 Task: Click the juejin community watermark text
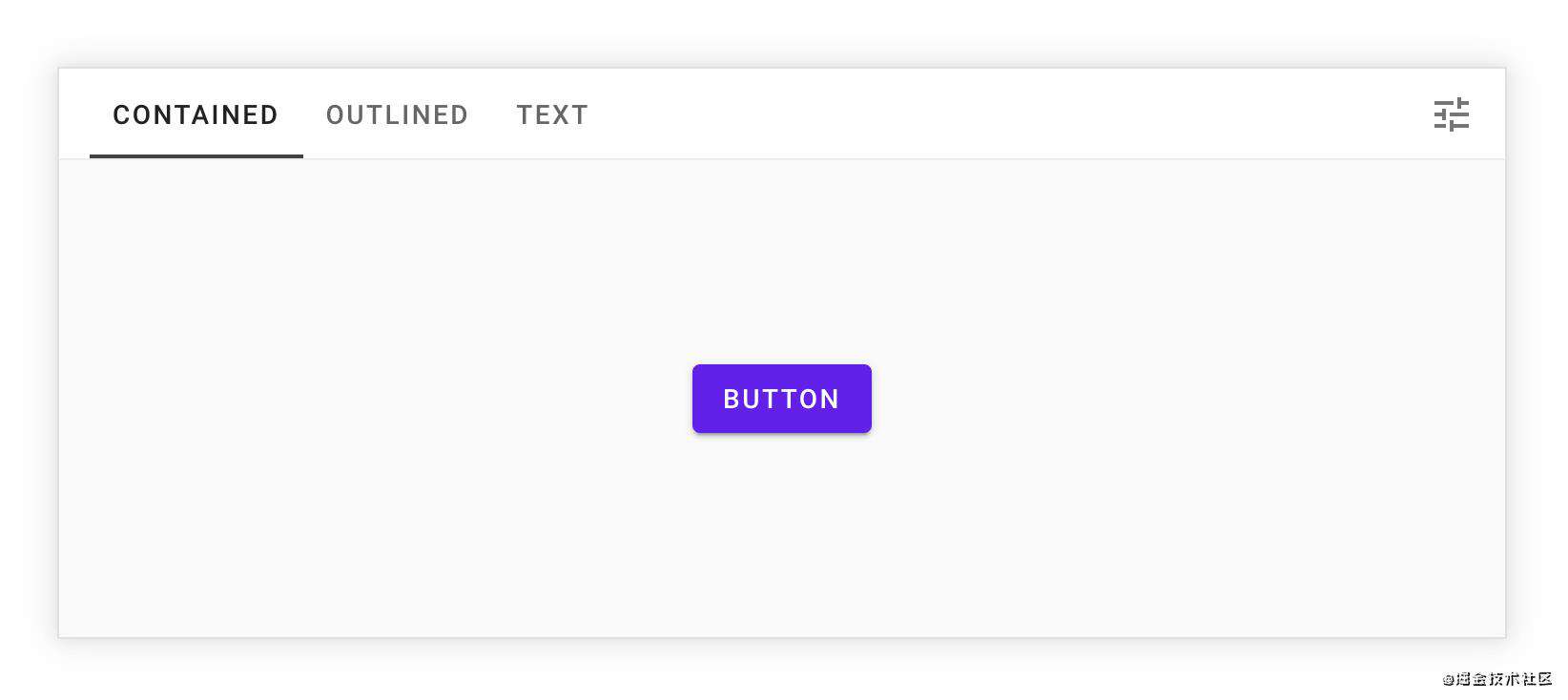click(x=1497, y=679)
